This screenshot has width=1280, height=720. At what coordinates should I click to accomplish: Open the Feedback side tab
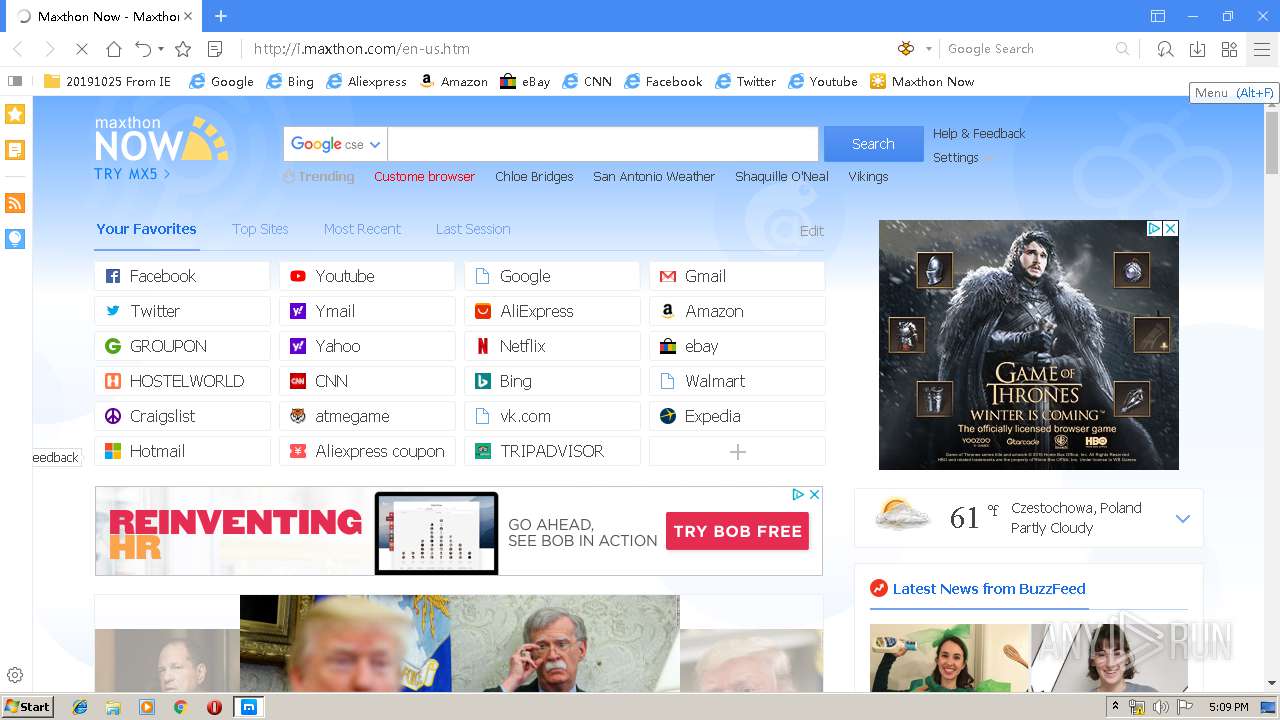coord(56,457)
